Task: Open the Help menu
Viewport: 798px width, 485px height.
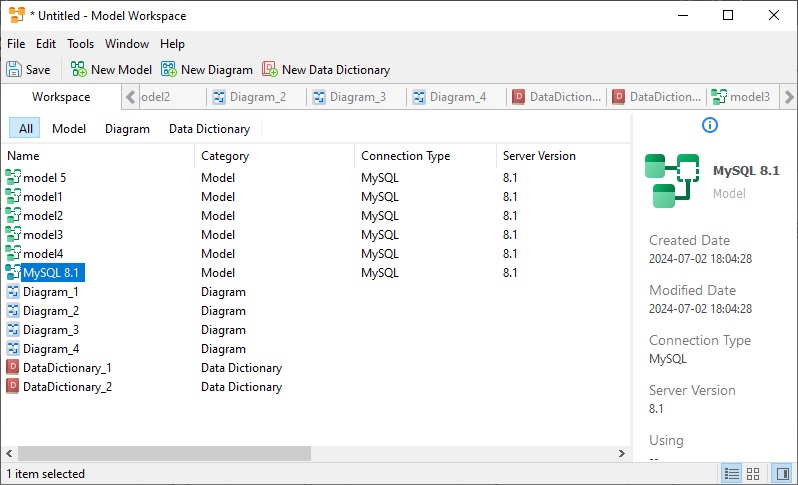Action: 172,44
